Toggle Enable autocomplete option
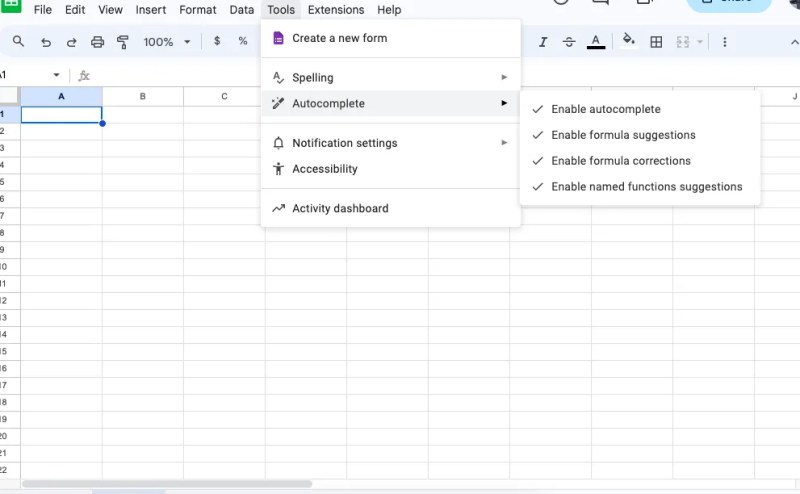This screenshot has height=494, width=800. coord(640,109)
